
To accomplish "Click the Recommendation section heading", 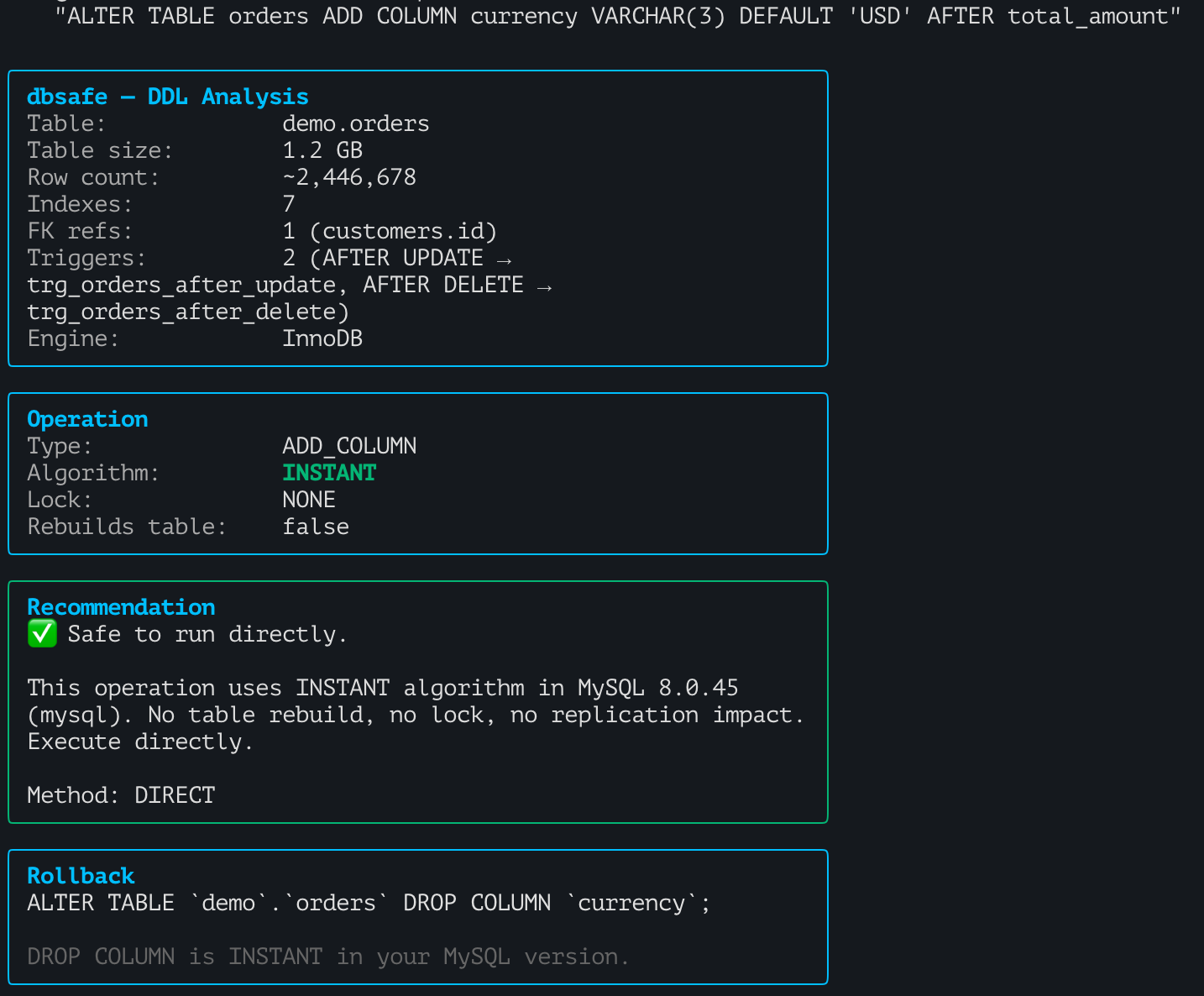I will tap(121, 606).
